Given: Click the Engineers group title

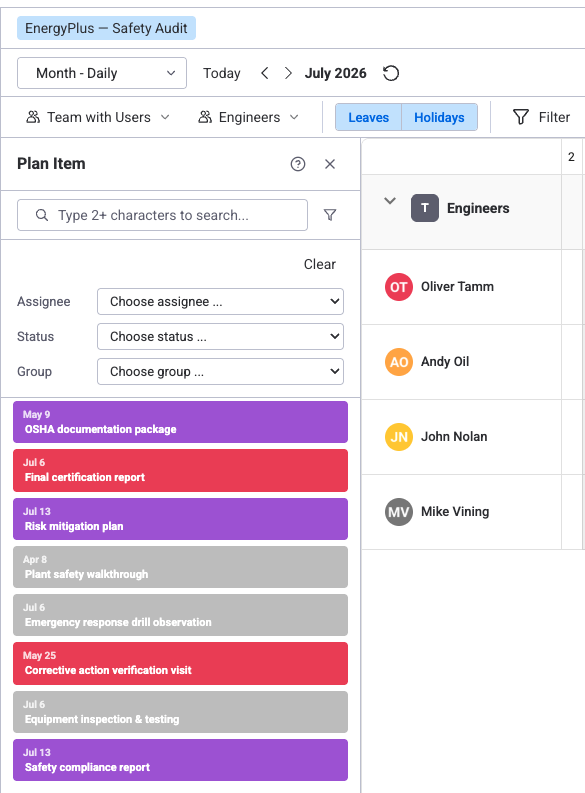Looking at the screenshot, I should coord(478,208).
